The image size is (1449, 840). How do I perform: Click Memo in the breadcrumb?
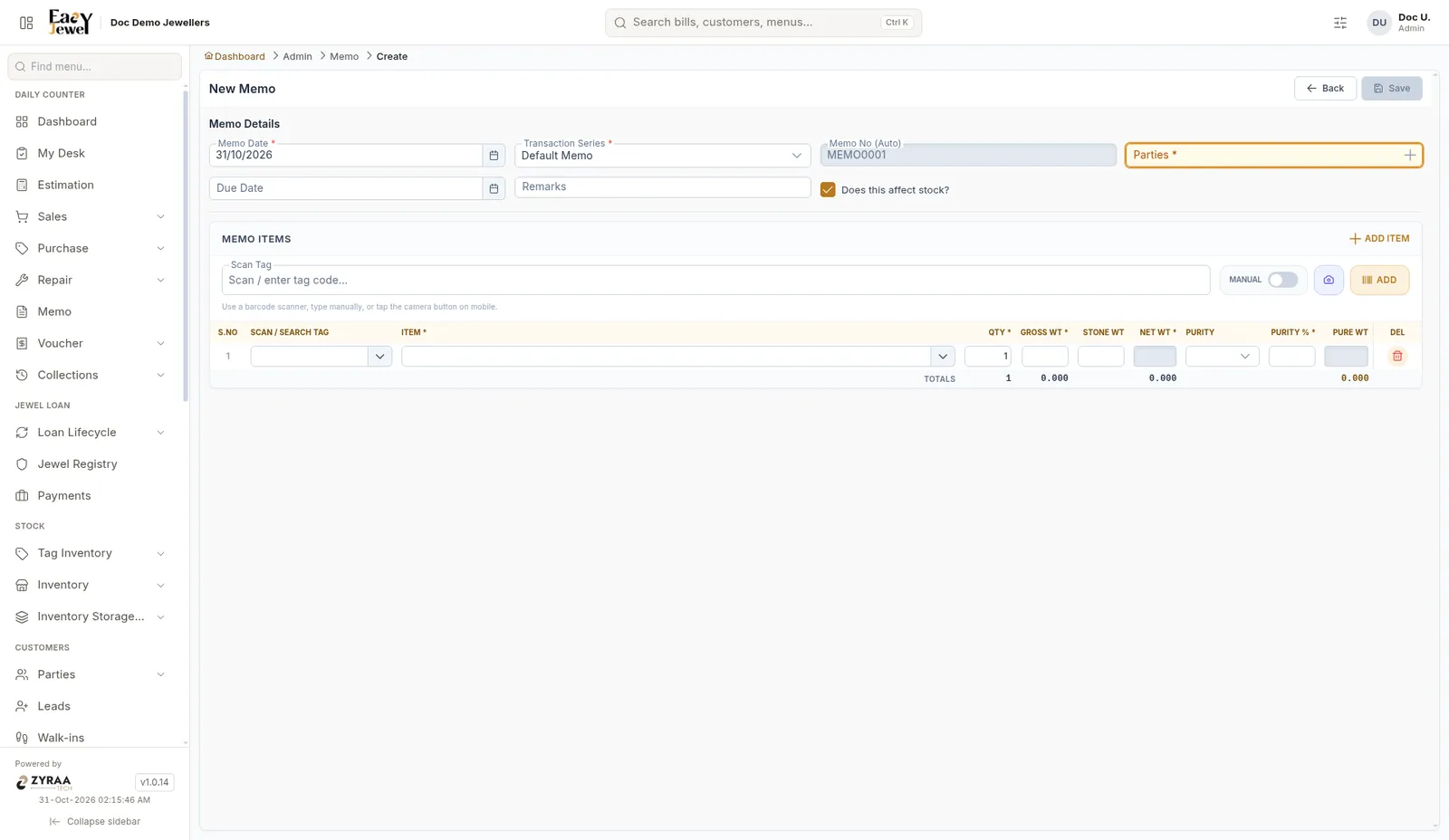coord(344,56)
